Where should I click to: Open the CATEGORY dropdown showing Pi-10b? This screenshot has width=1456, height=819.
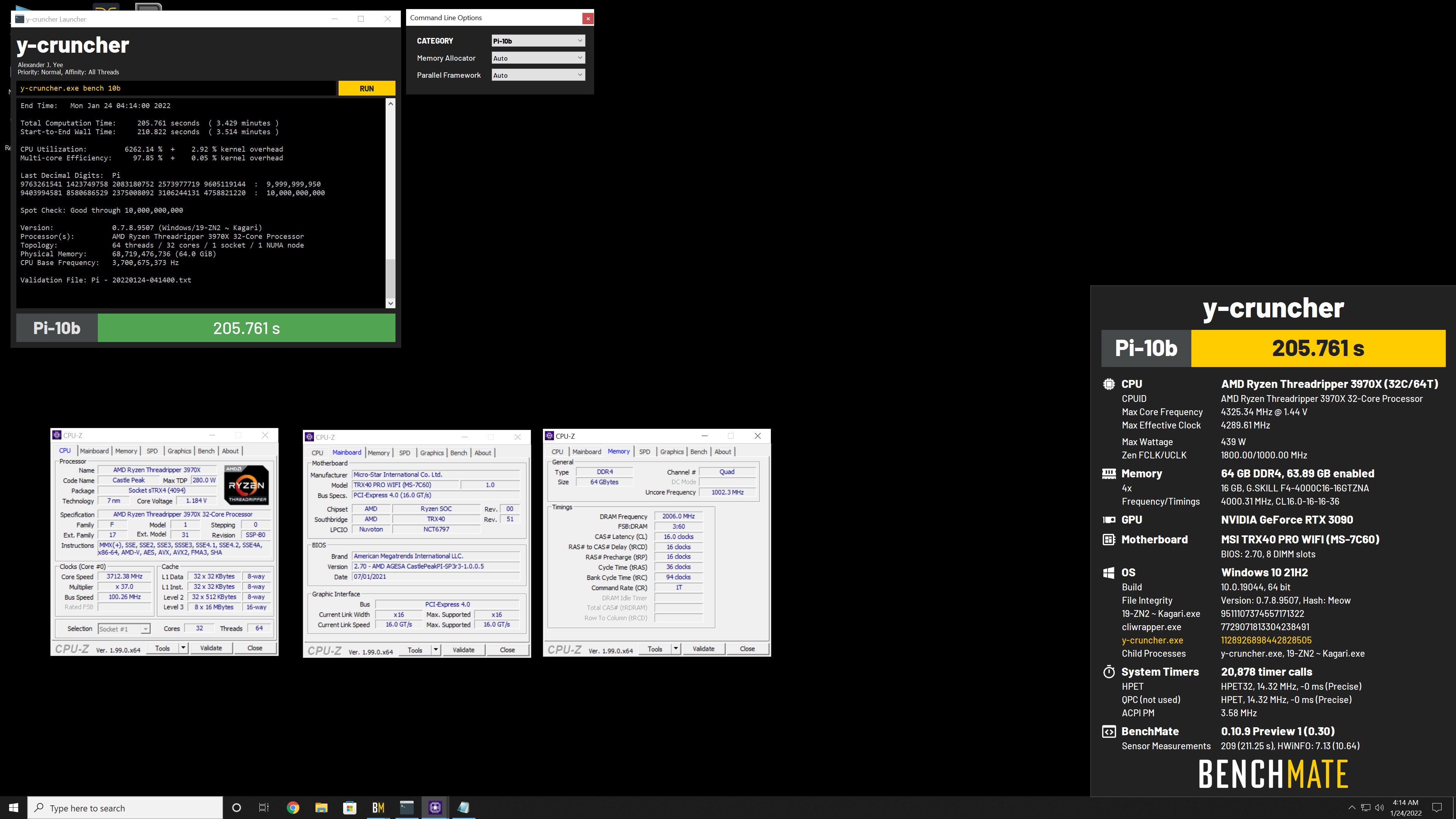pos(538,41)
